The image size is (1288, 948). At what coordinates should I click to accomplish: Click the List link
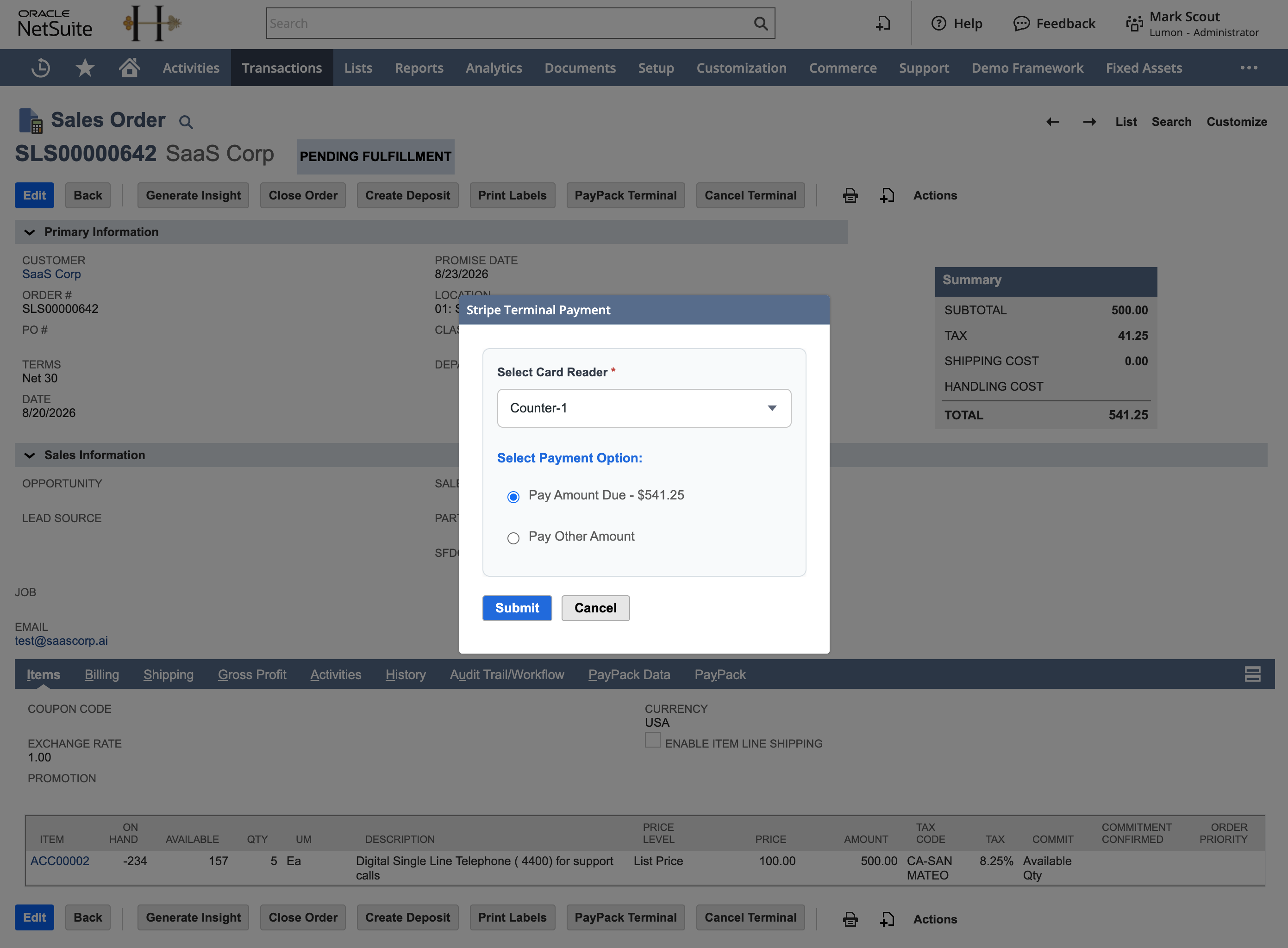(x=1126, y=122)
